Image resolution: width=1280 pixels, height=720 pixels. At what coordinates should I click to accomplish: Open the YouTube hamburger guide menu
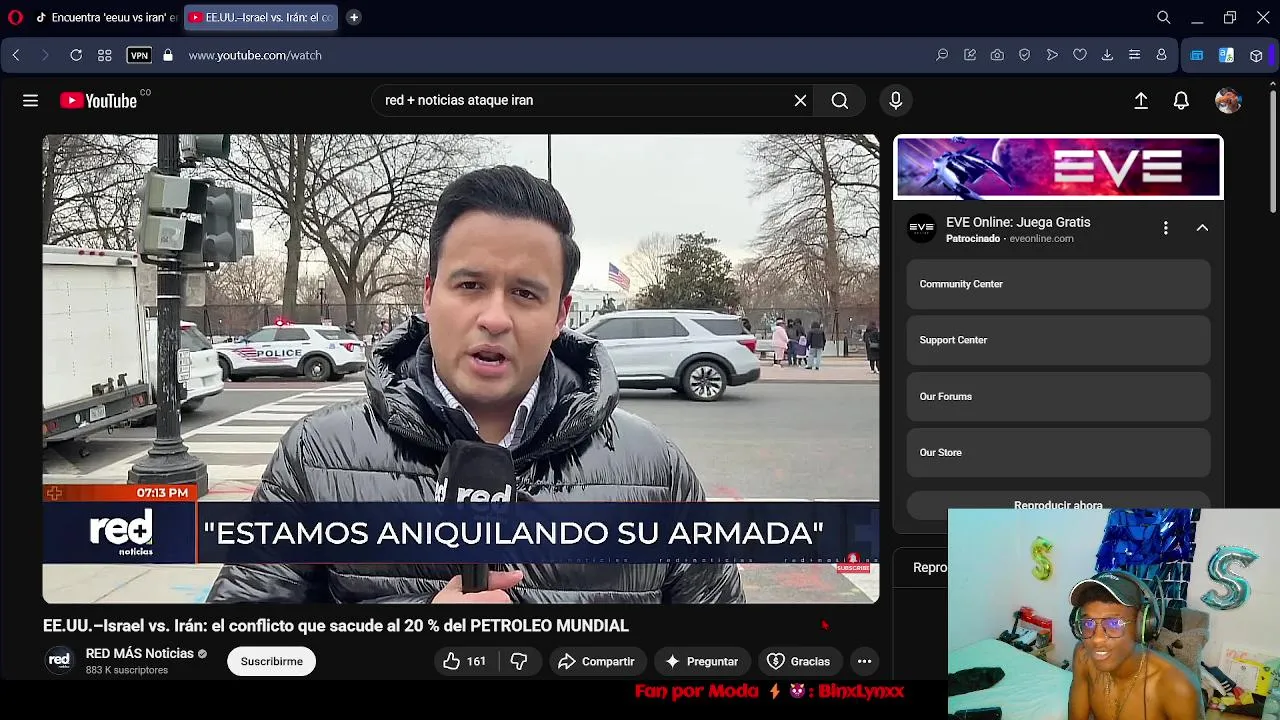click(30, 100)
